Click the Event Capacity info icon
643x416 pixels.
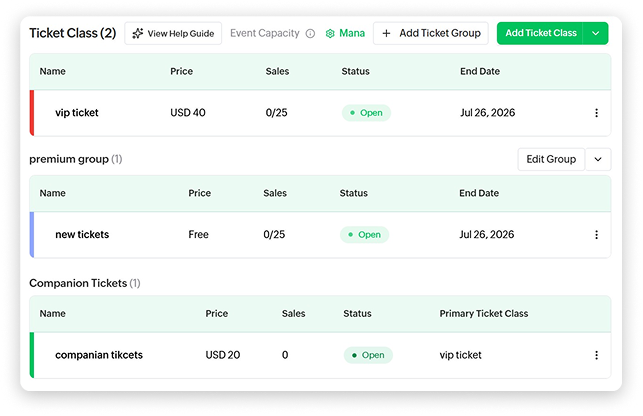310,34
